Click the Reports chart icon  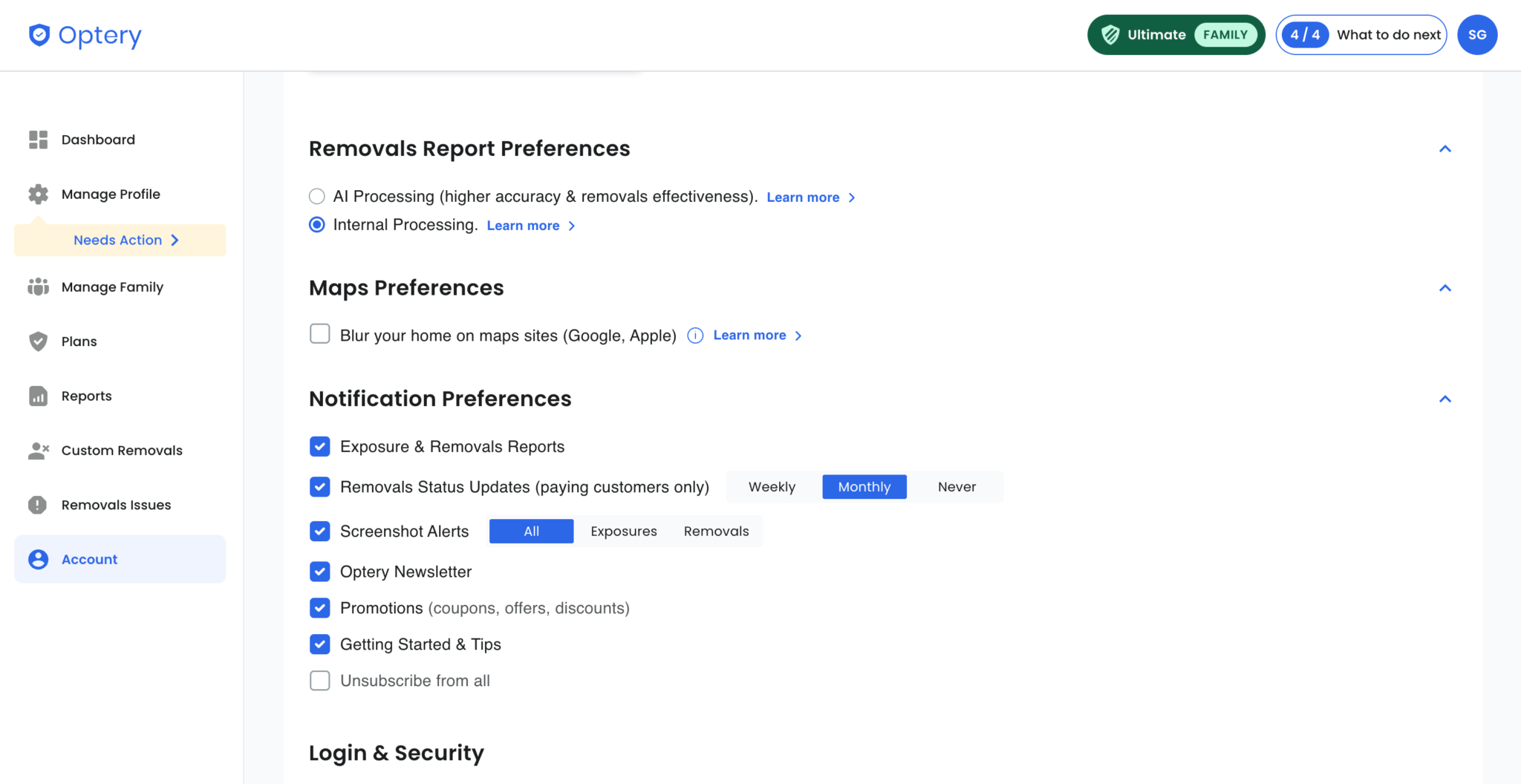38,396
